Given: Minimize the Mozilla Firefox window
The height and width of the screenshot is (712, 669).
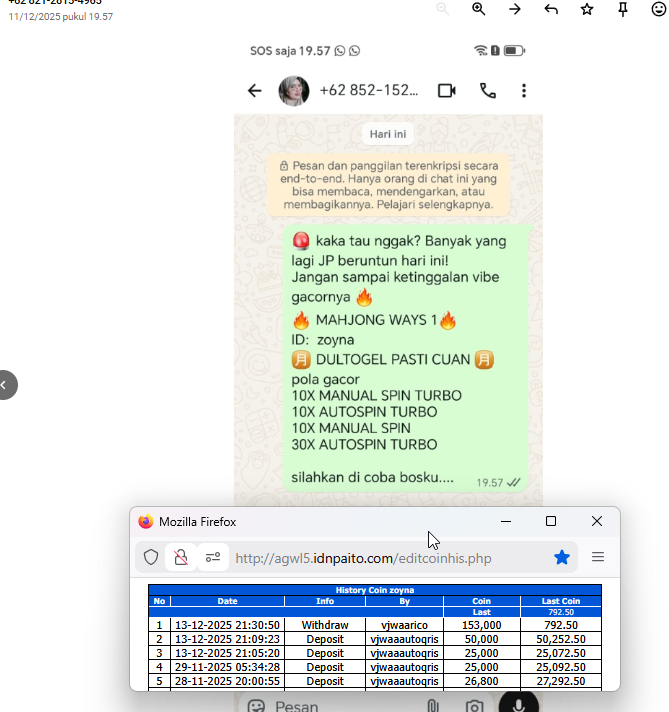Looking at the screenshot, I should [506, 521].
